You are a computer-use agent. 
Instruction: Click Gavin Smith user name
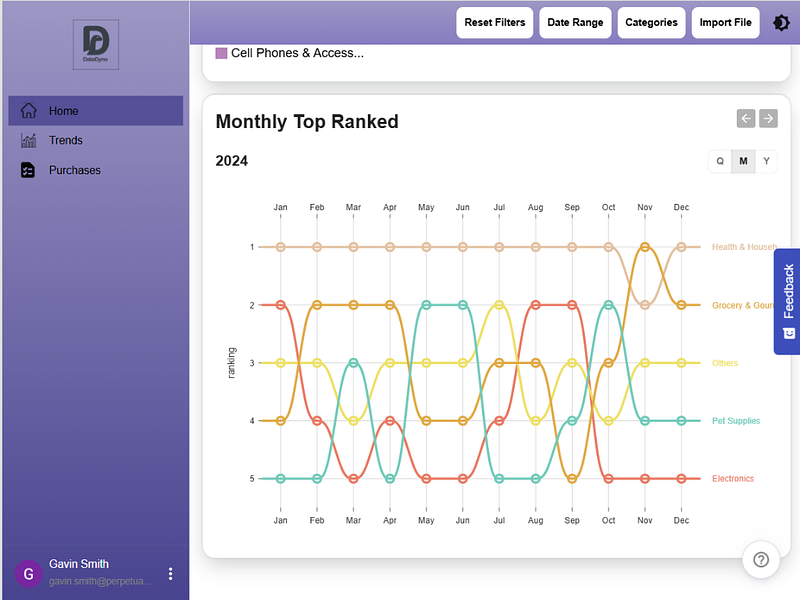tap(79, 564)
